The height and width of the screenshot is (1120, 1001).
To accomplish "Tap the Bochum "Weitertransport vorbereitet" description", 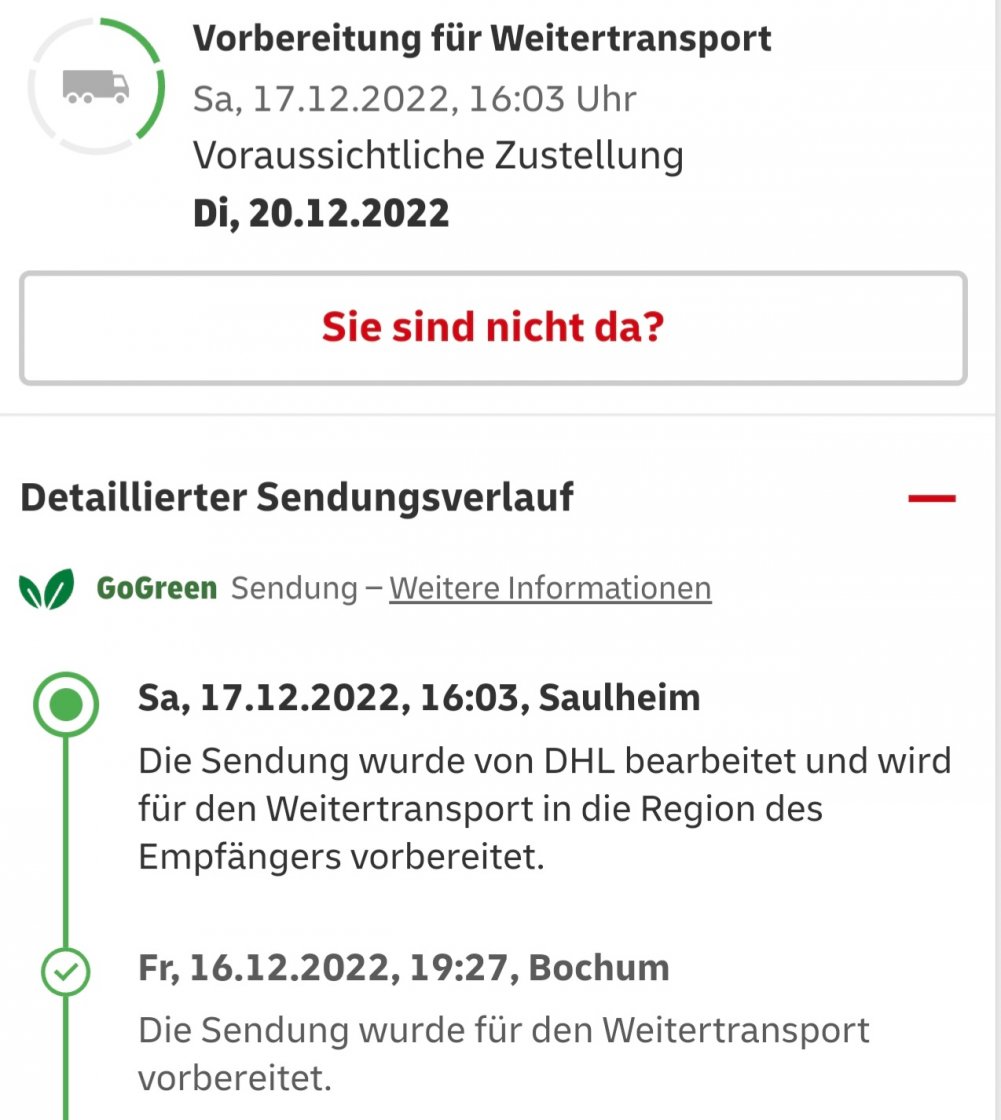I will pyautogui.click(x=504, y=1054).
